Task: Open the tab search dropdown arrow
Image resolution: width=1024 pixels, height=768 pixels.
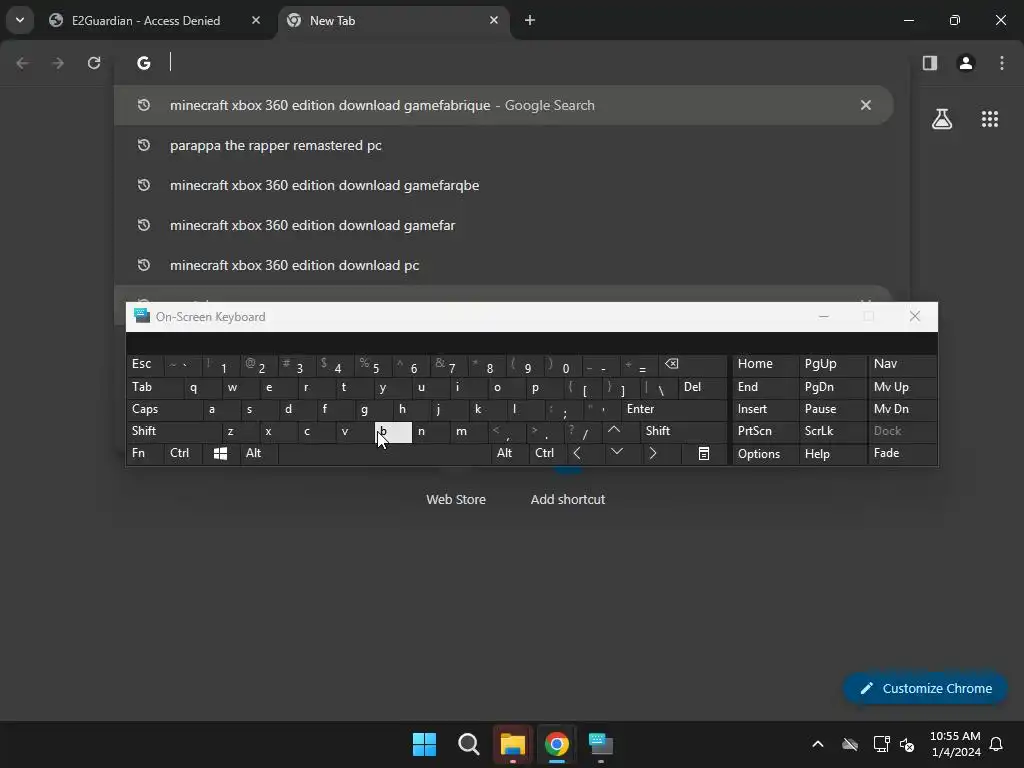Action: pos(20,20)
